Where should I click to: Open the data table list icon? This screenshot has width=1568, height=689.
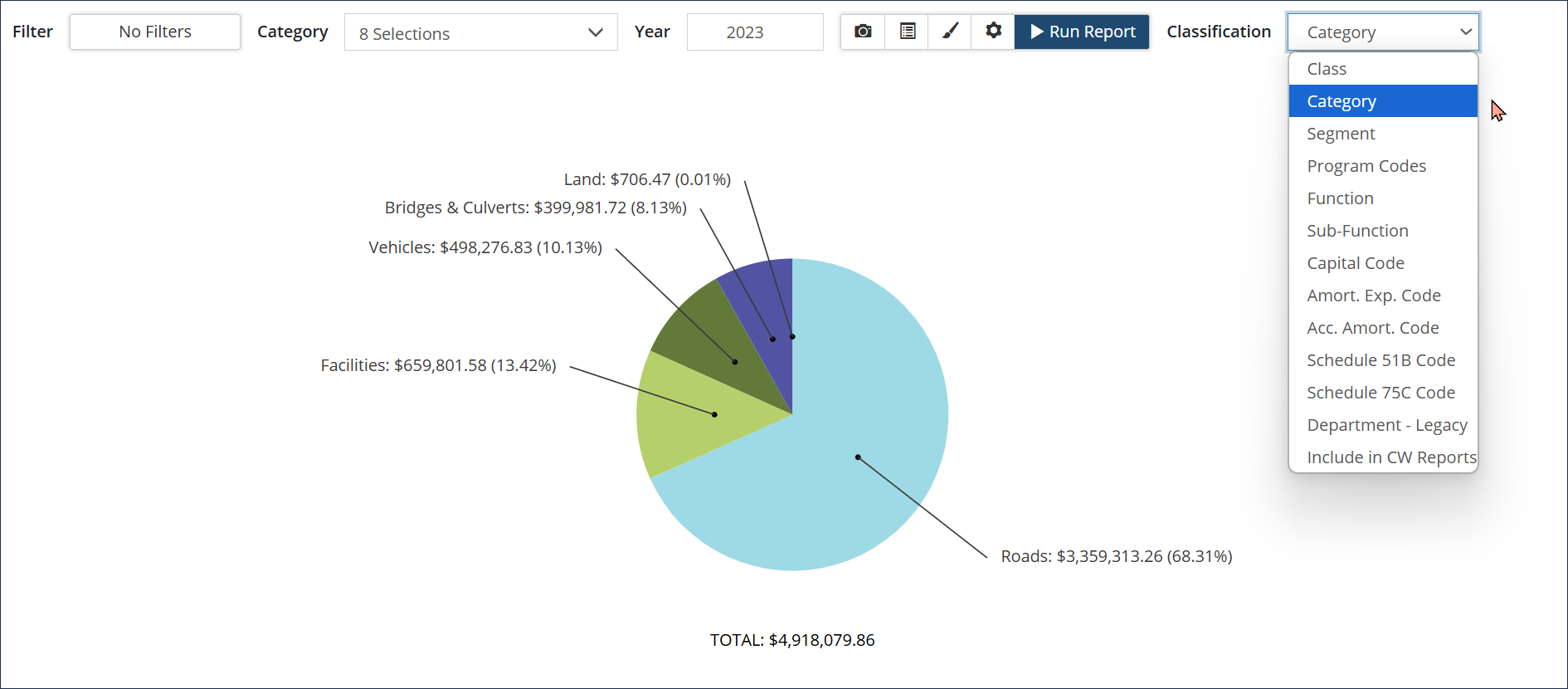pos(908,32)
